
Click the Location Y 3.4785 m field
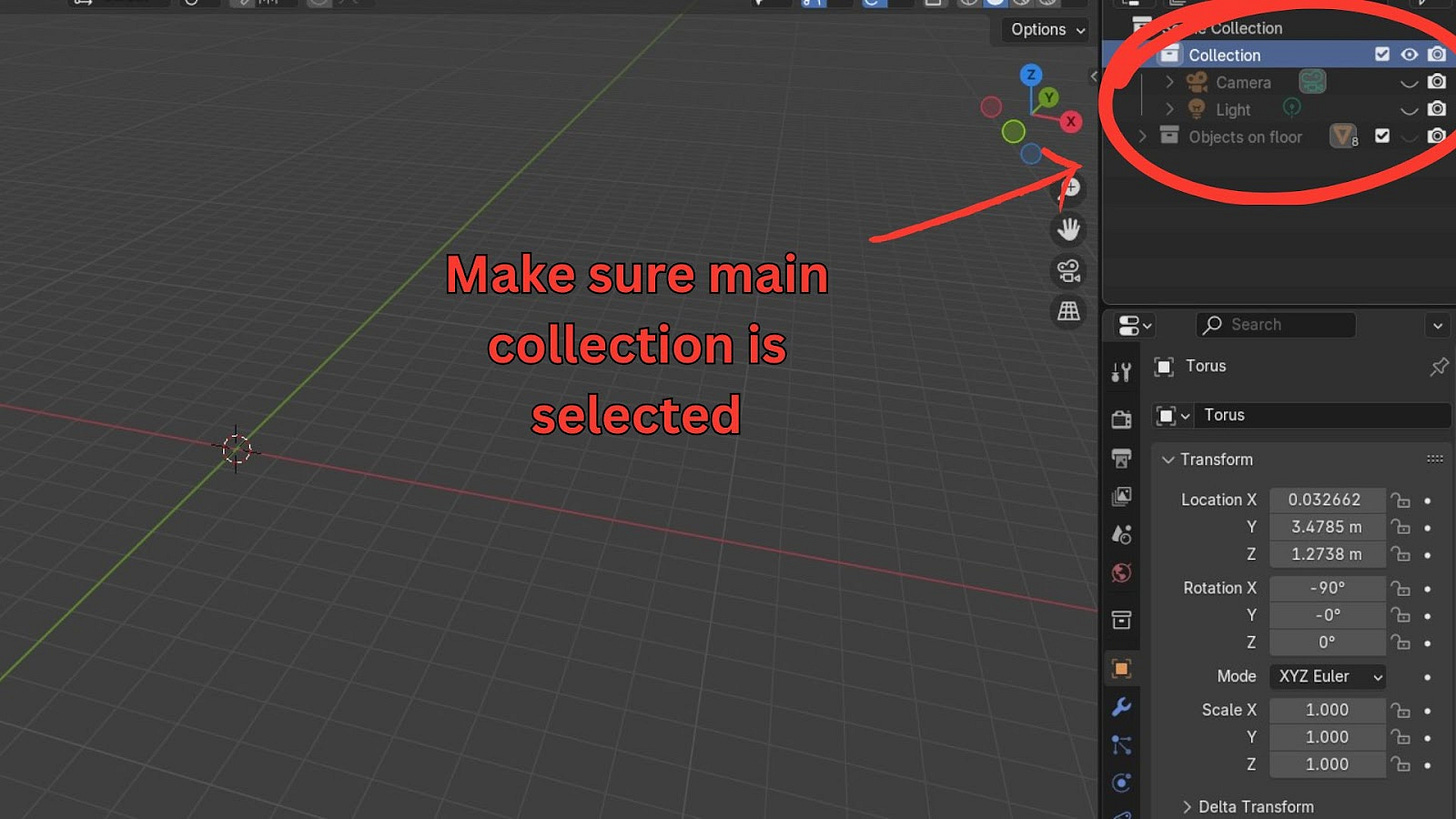tap(1328, 527)
